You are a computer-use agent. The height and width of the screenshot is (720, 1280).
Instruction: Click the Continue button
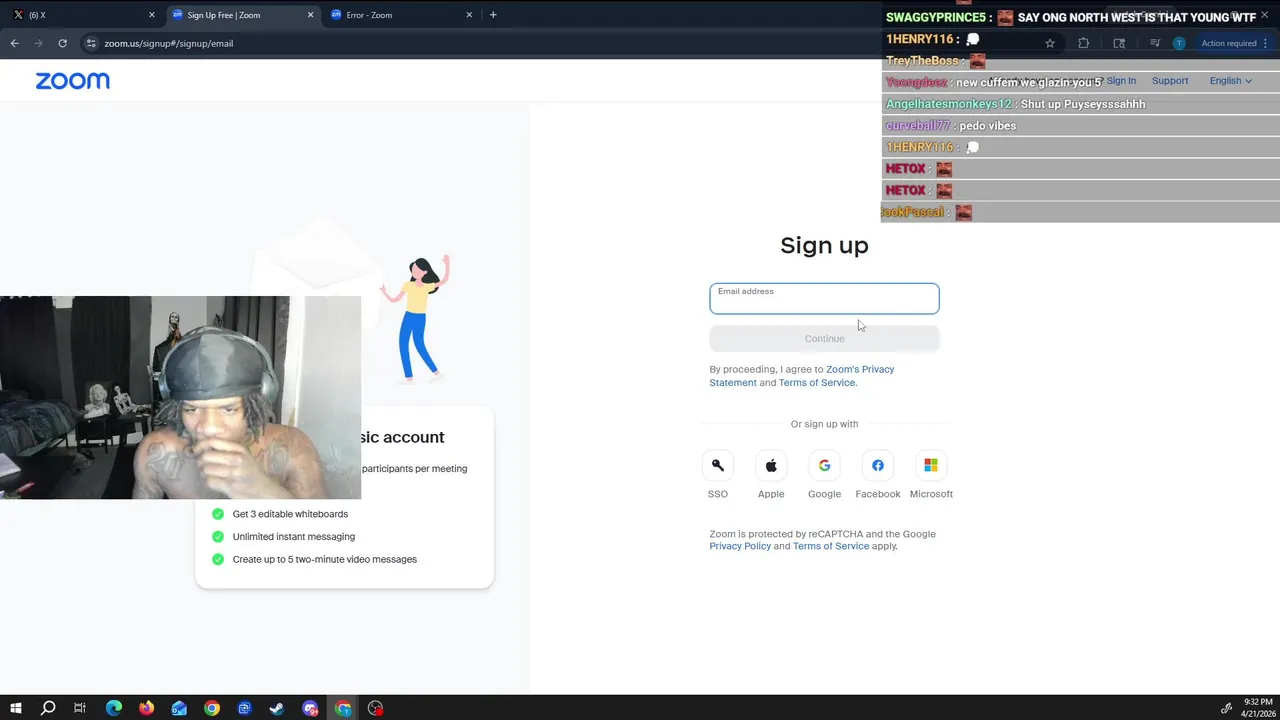click(824, 338)
